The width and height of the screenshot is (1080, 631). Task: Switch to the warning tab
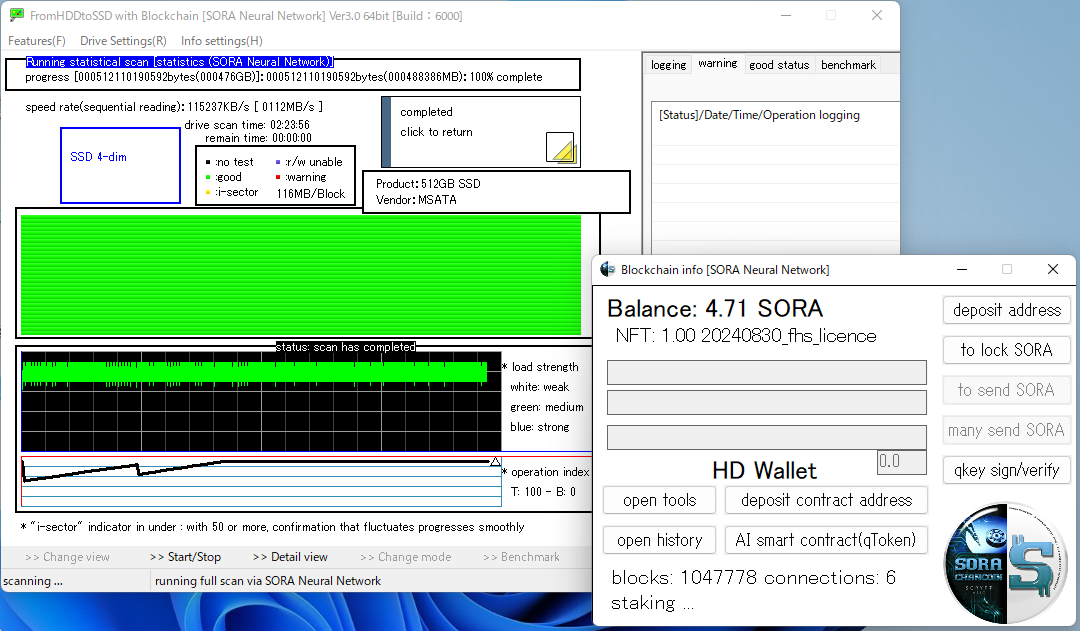click(x=717, y=63)
